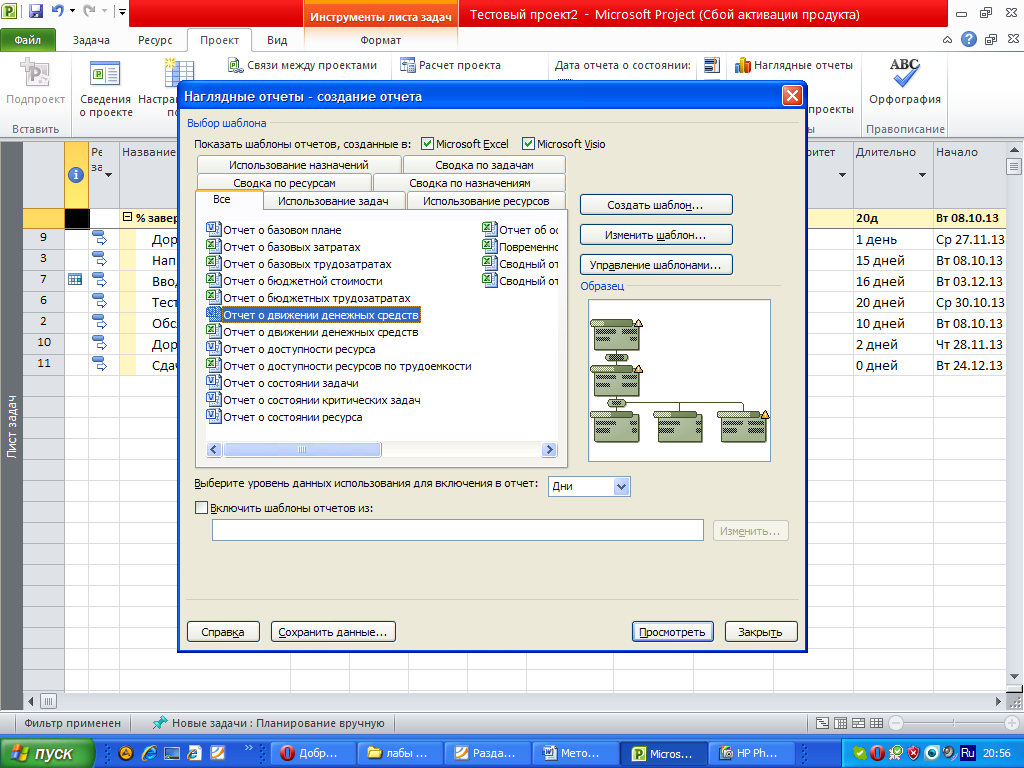Select Visio report Отчет о базовом плане
This screenshot has height=768, width=1024.
tap(274, 230)
